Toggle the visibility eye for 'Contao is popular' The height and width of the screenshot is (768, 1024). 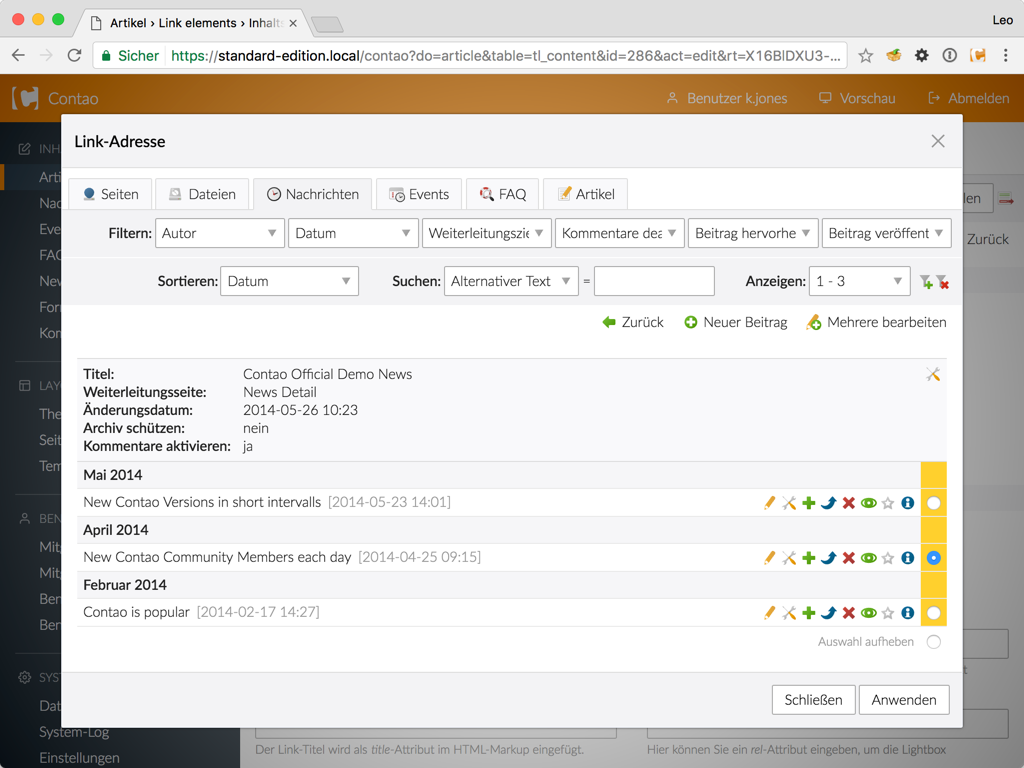[x=869, y=613]
